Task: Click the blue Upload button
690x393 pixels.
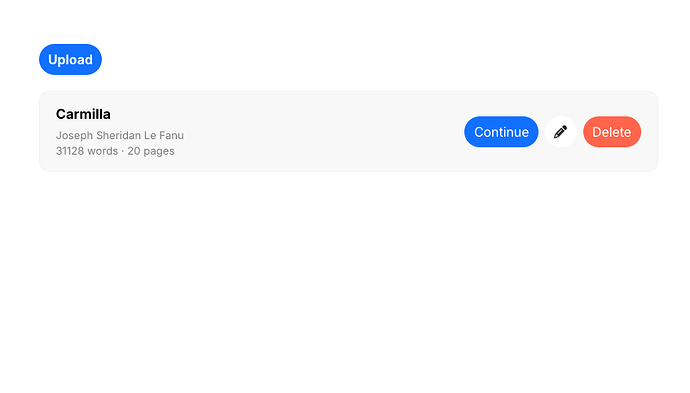Action: [x=70, y=59]
